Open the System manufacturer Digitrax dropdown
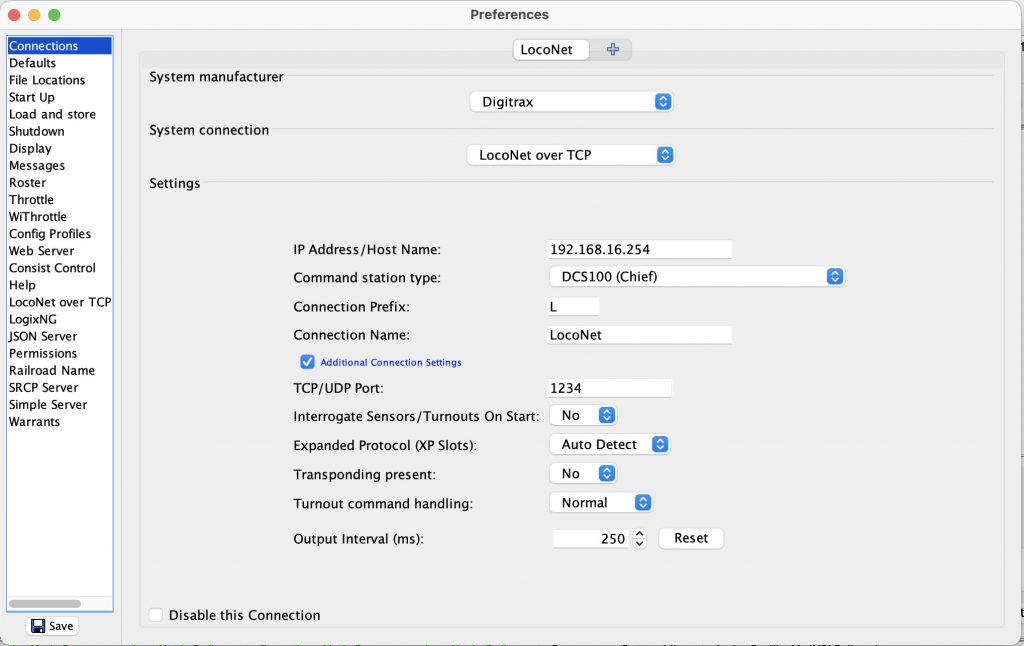Viewport: 1024px width, 646px height. click(571, 101)
